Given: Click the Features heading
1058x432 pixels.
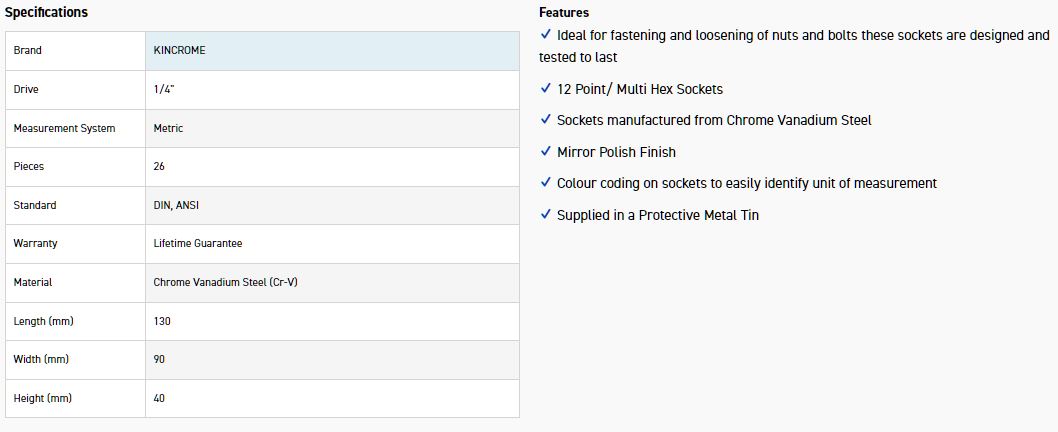Looking at the screenshot, I should pyautogui.click(x=564, y=13).
